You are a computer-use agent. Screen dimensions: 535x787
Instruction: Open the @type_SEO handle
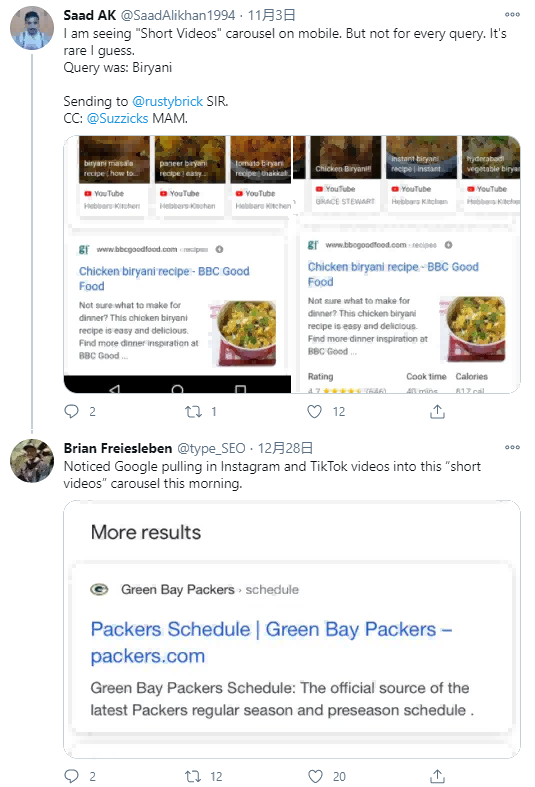coord(211,448)
